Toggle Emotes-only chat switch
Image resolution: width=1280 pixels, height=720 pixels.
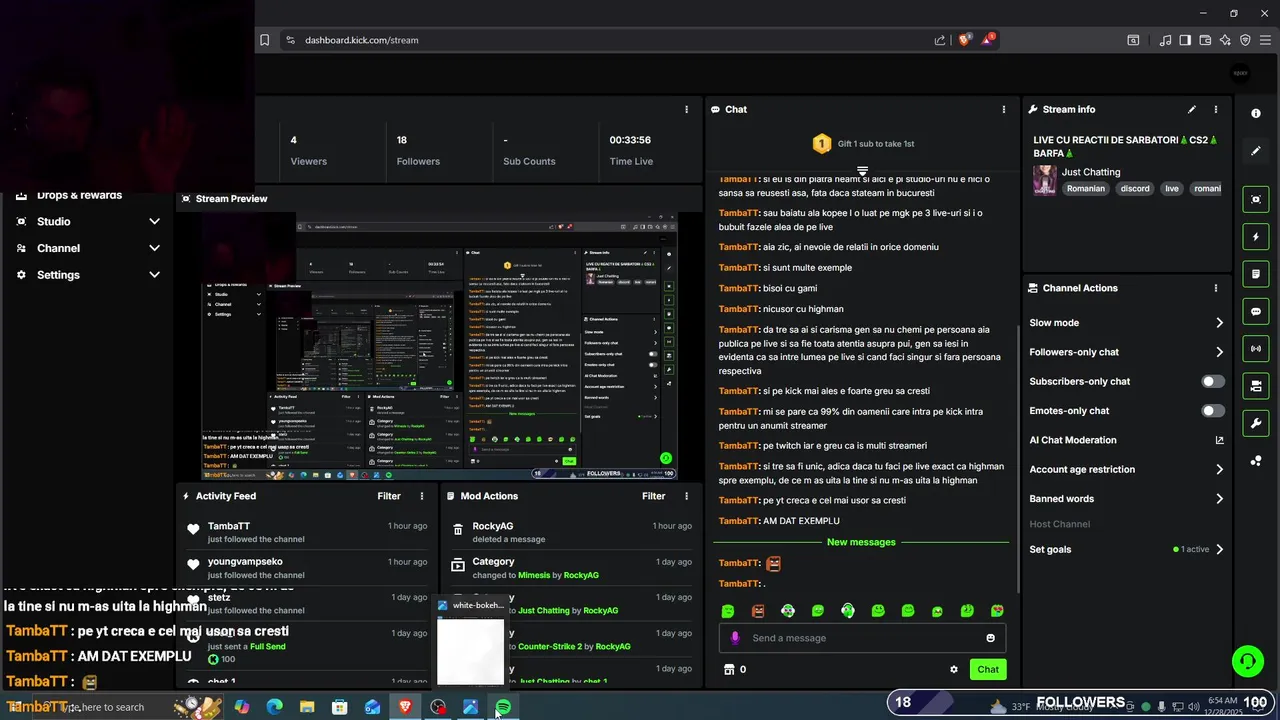(1212, 411)
